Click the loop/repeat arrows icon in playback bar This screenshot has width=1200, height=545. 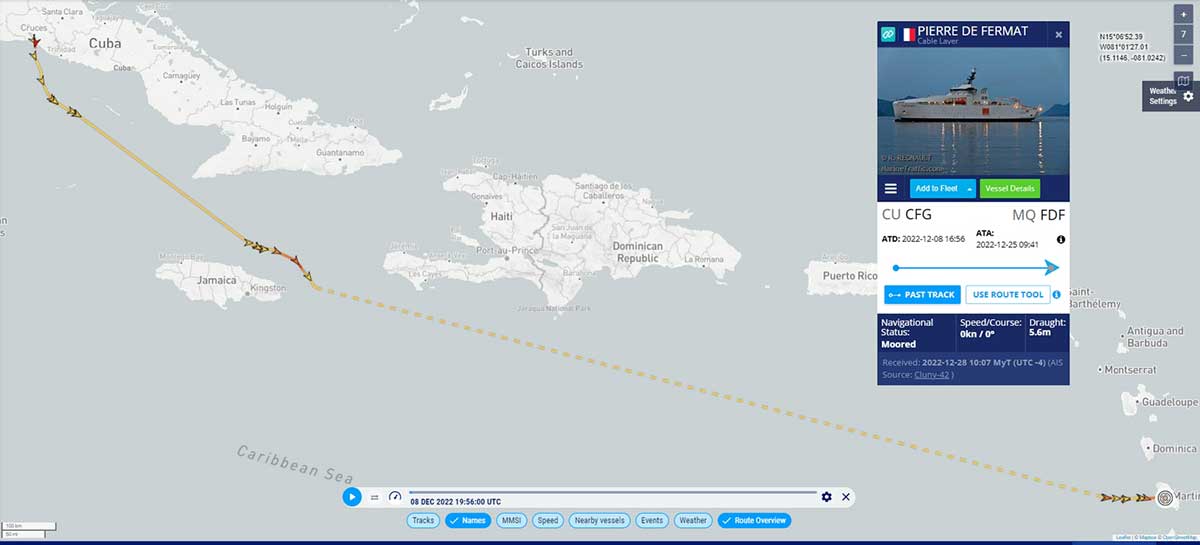coord(375,497)
